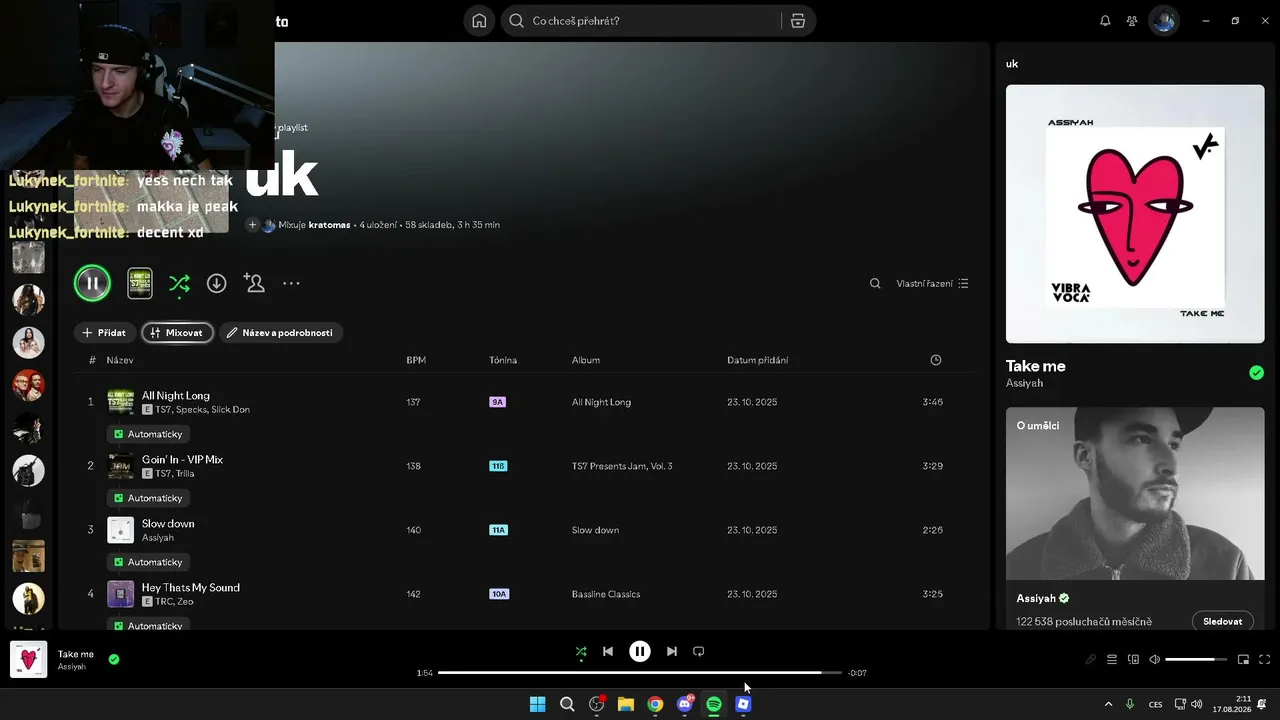Click the 11B key badge for Goin' In
Viewport: 1280px width, 720px height.
(498, 466)
